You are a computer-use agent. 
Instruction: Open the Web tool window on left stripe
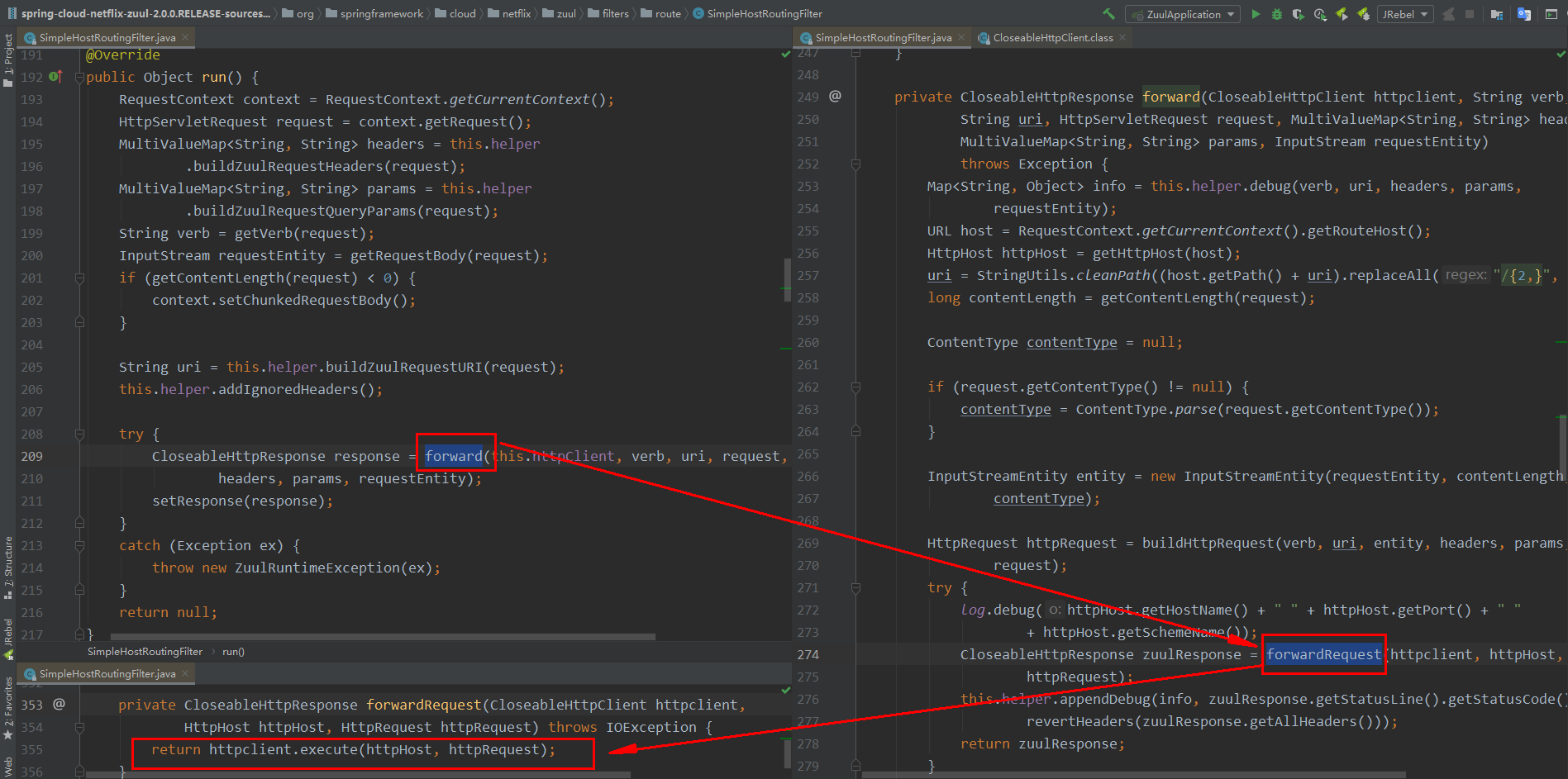[8, 767]
